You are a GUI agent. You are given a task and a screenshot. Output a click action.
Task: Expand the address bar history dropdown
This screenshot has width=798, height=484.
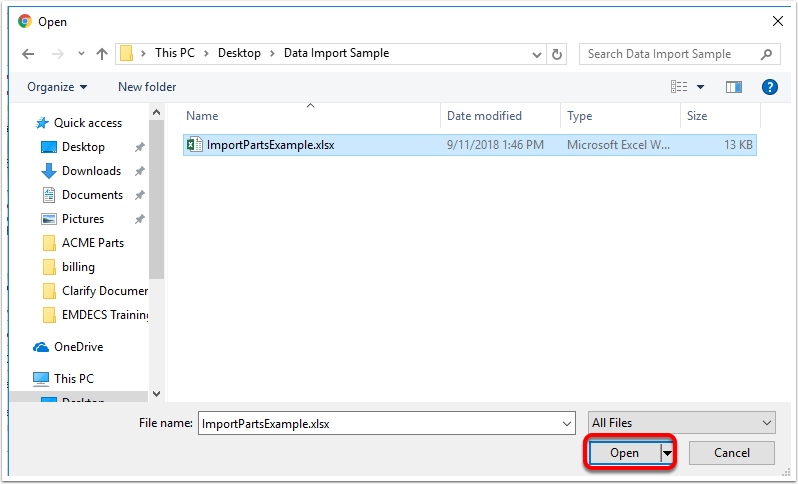pos(536,54)
